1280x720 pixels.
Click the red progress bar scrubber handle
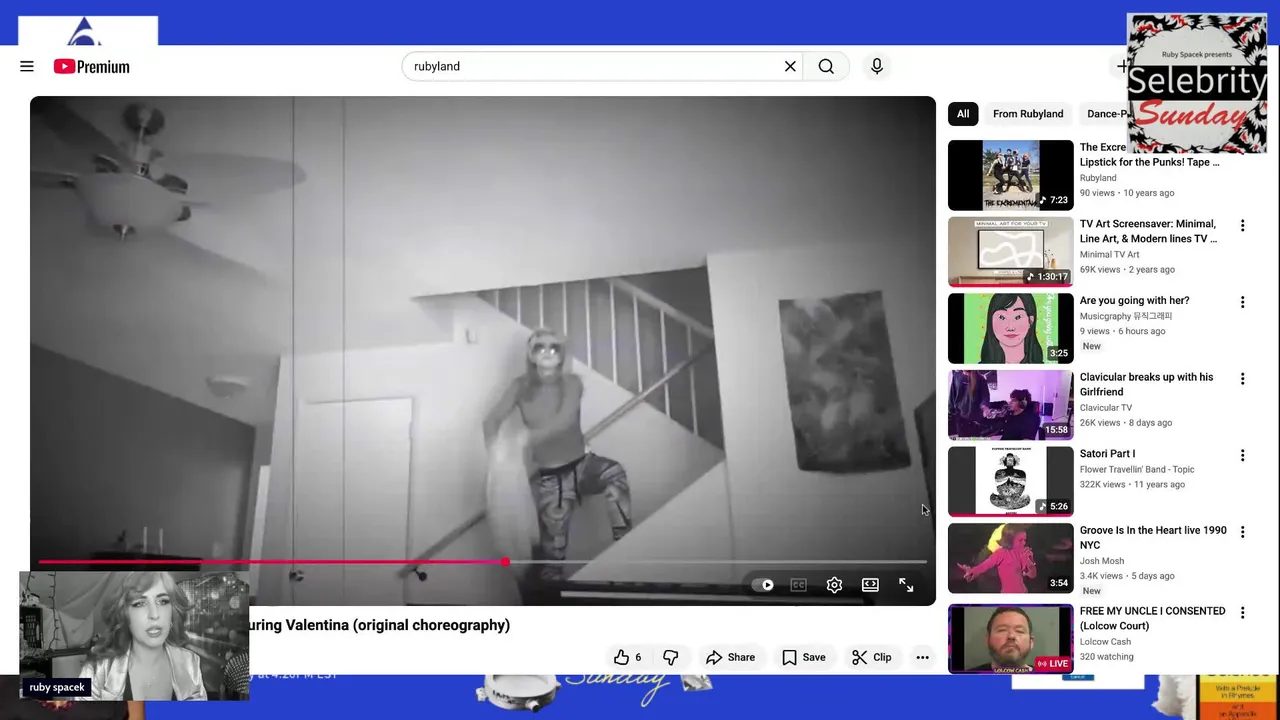tap(505, 562)
